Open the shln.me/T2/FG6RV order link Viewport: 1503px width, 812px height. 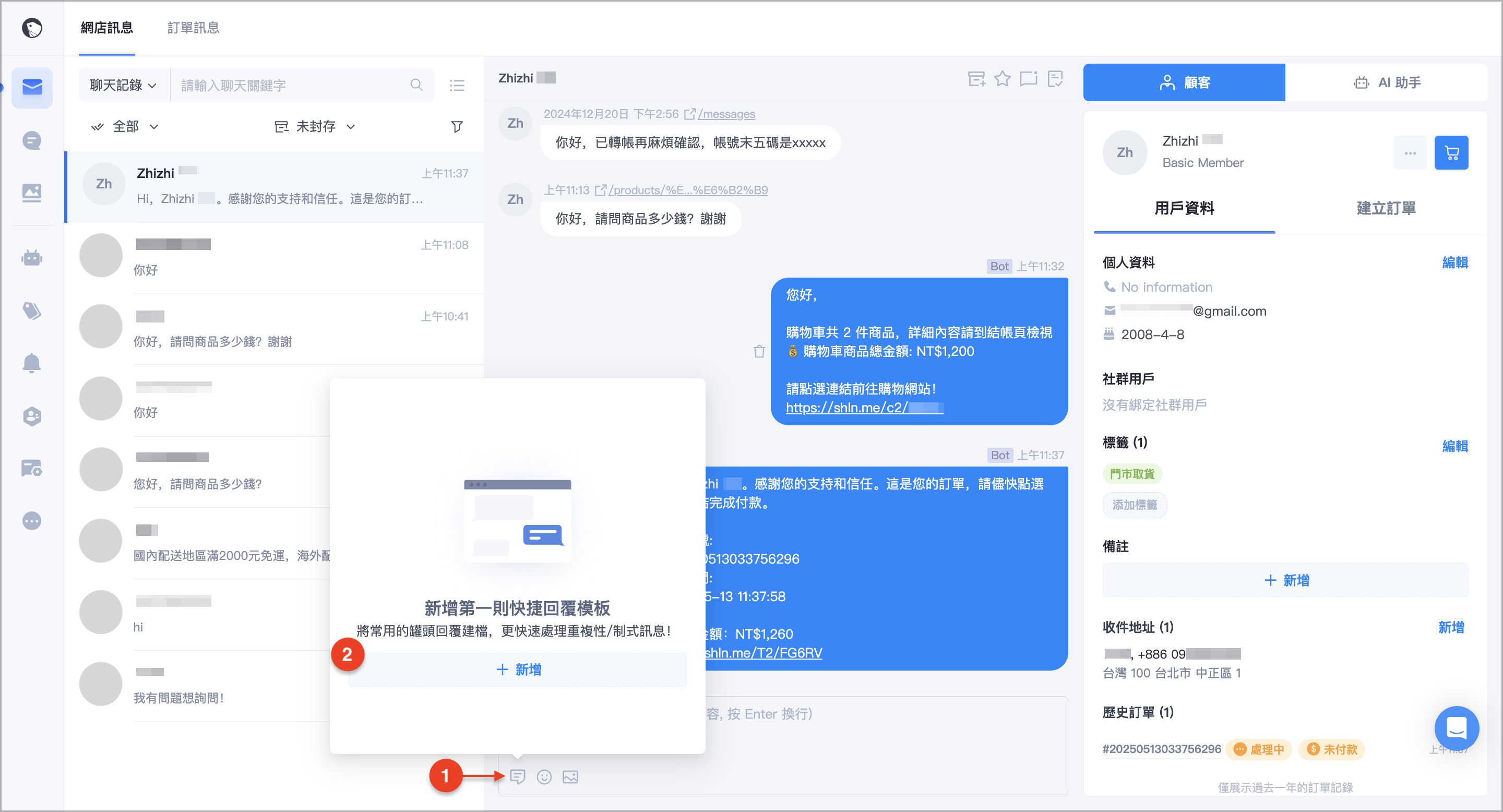(x=763, y=652)
